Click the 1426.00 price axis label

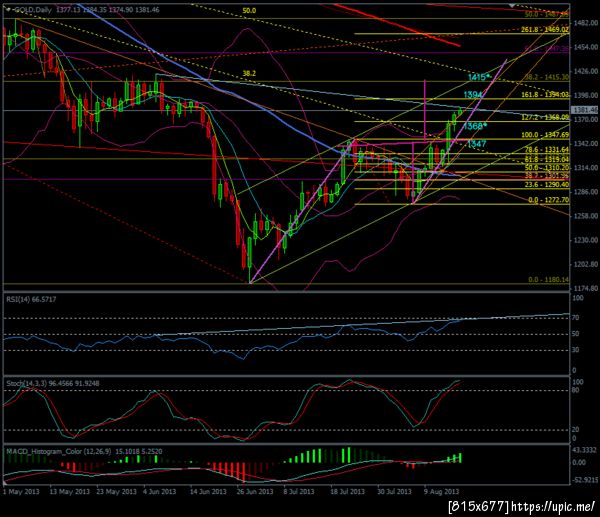click(585, 71)
